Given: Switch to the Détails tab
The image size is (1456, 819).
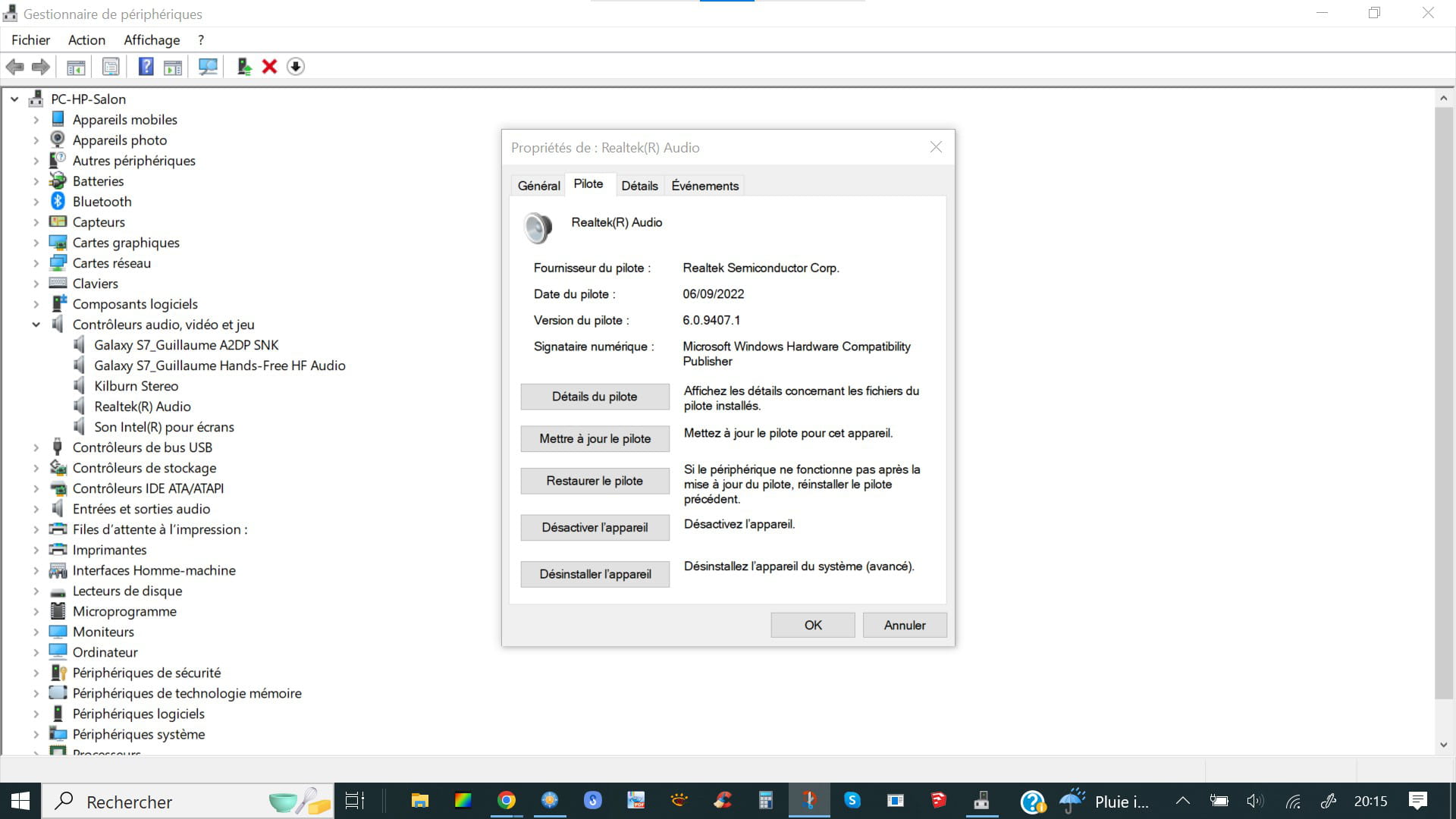Looking at the screenshot, I should coord(639,186).
